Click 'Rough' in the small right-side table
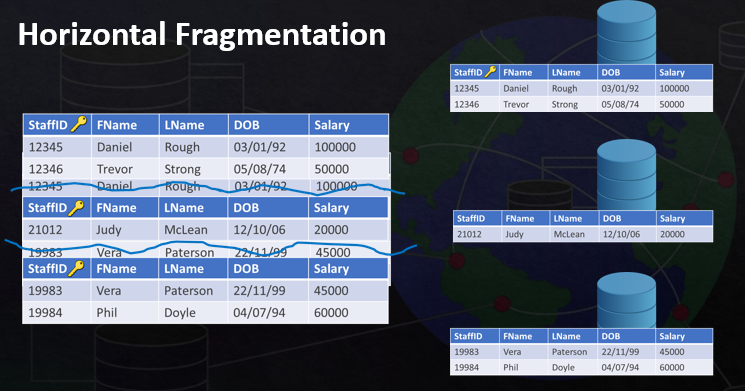The height and width of the screenshot is (391, 745). 564,89
